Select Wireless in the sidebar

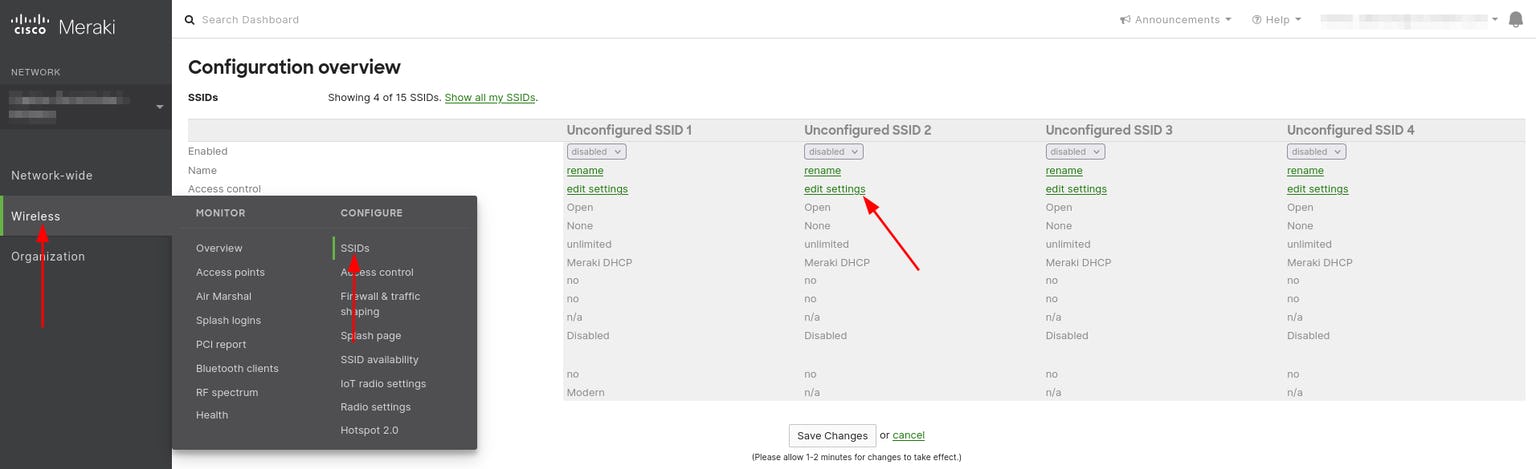click(x=36, y=216)
